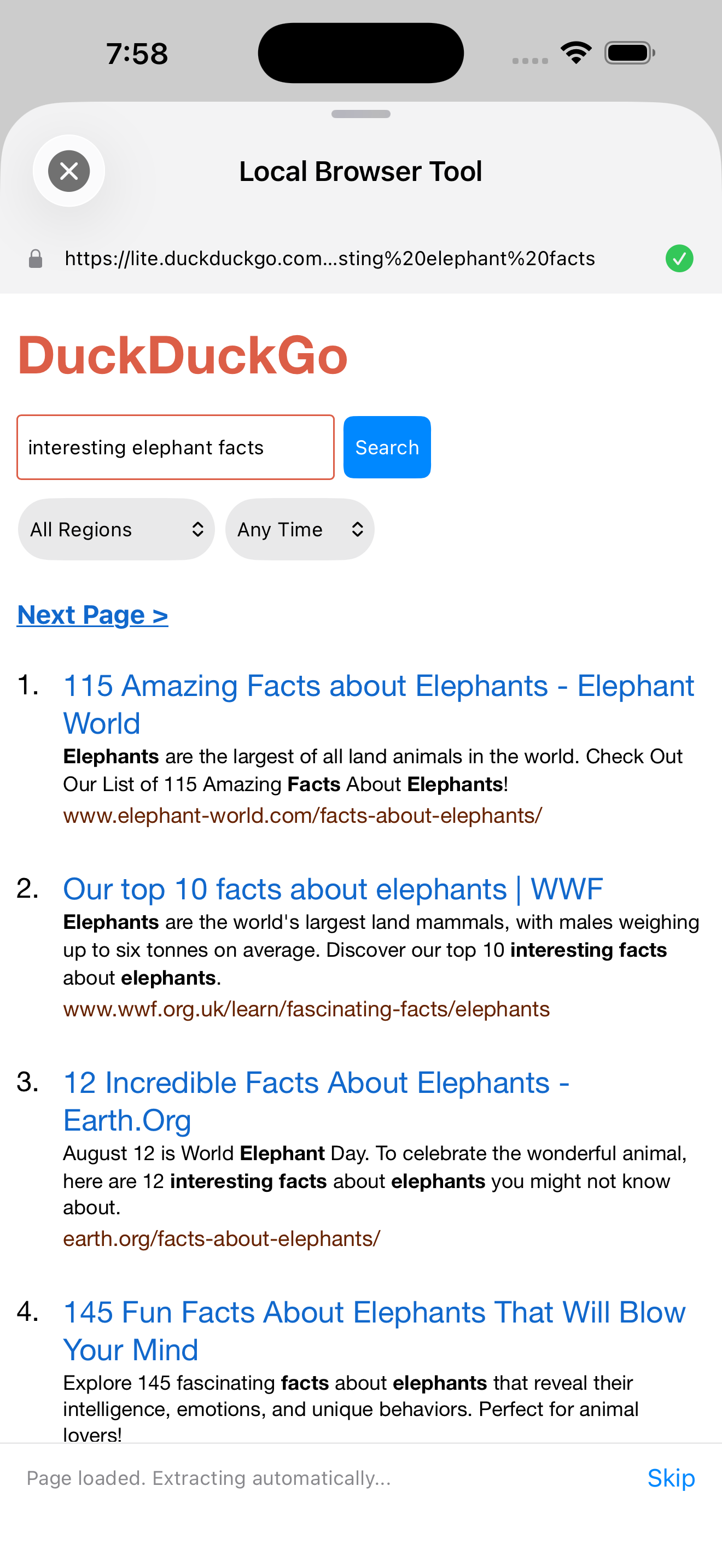Open the WWF top 10 elephant facts result
722x1568 pixels.
(x=333, y=890)
